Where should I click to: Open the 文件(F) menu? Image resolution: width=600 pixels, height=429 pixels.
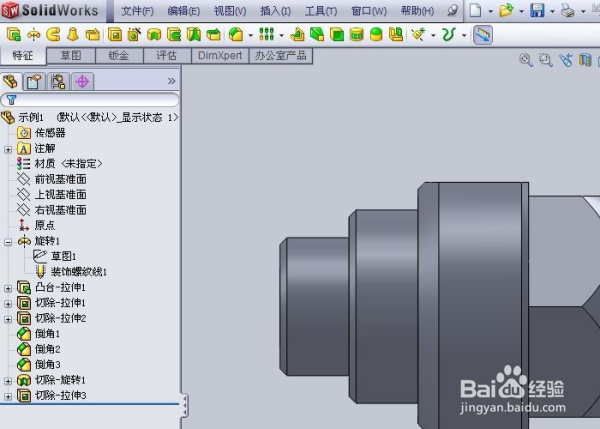click(137, 11)
